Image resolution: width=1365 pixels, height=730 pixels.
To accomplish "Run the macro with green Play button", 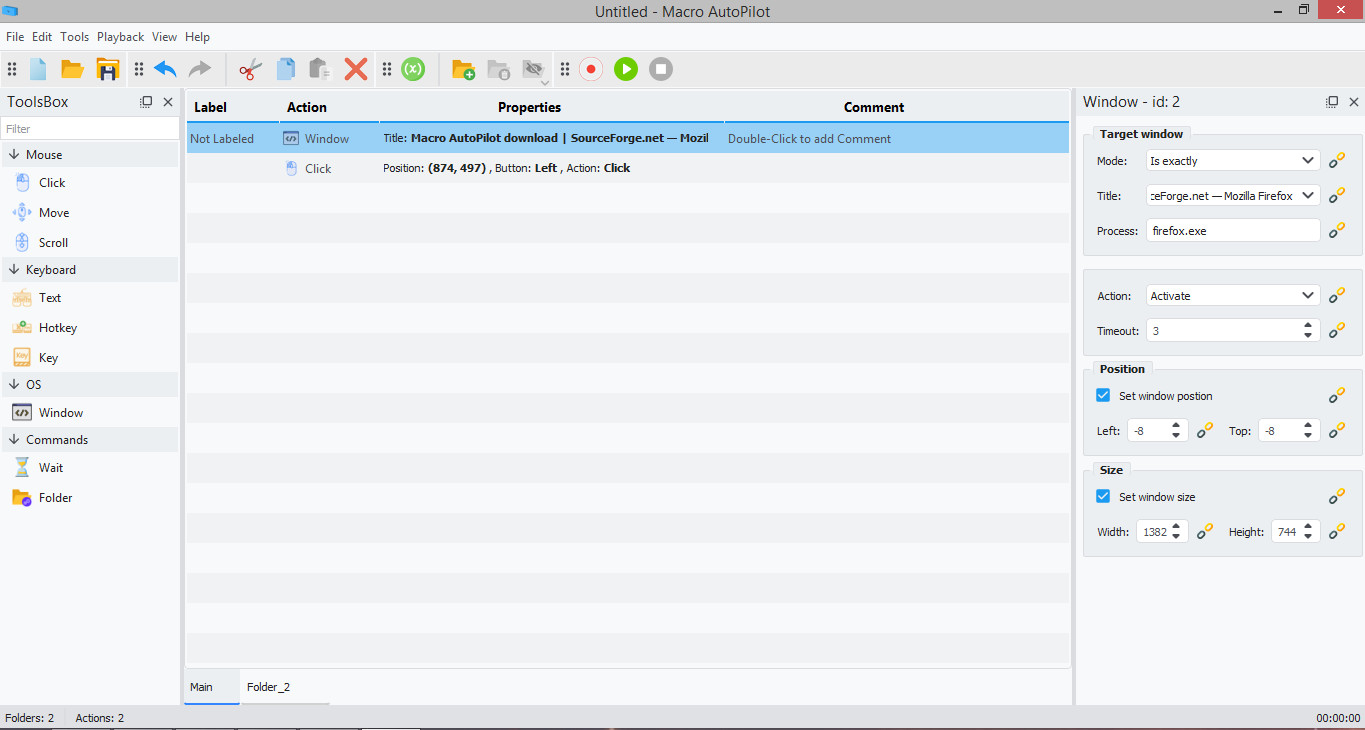I will pos(626,69).
